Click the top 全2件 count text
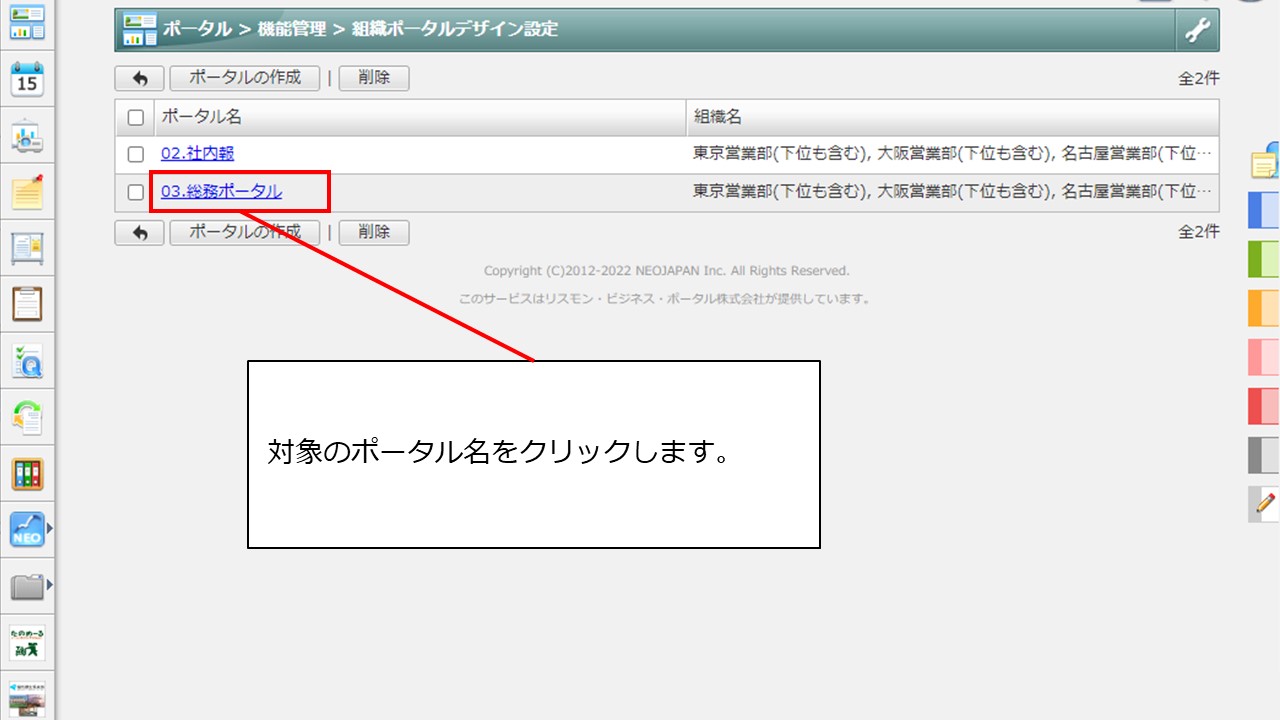1280x720 pixels. (1198, 78)
